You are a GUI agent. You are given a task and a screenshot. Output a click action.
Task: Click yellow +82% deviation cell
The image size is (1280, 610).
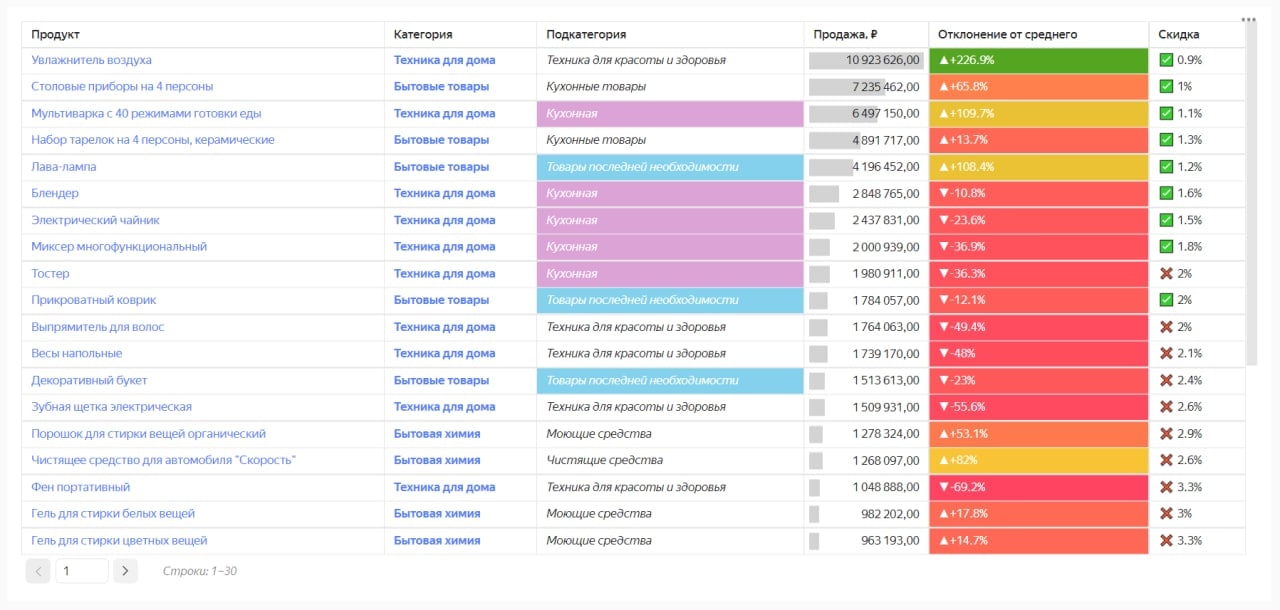click(x=1038, y=460)
